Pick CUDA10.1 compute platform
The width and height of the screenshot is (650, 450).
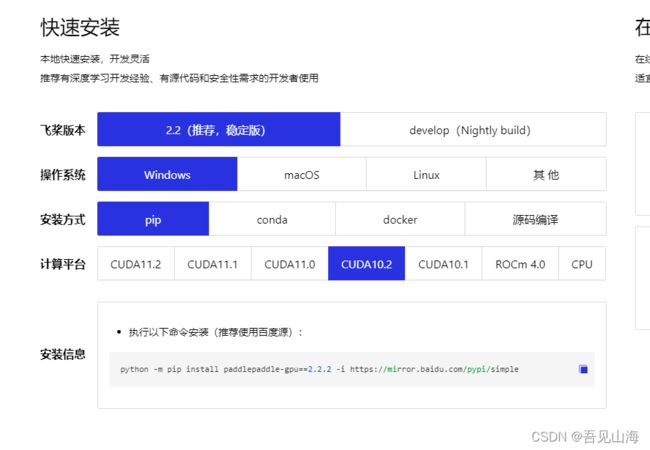(x=443, y=264)
